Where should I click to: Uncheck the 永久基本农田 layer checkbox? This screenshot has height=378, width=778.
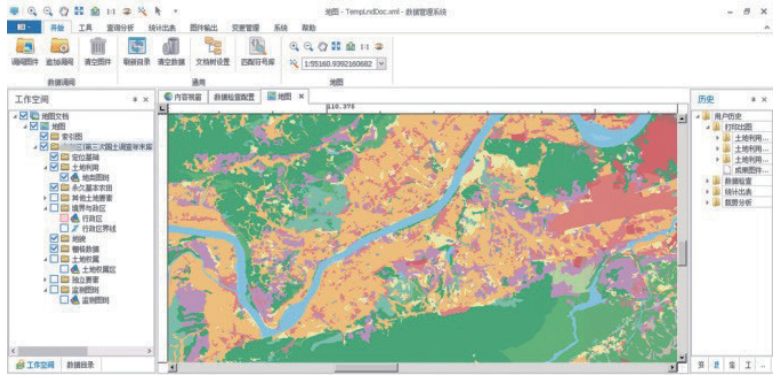point(54,188)
